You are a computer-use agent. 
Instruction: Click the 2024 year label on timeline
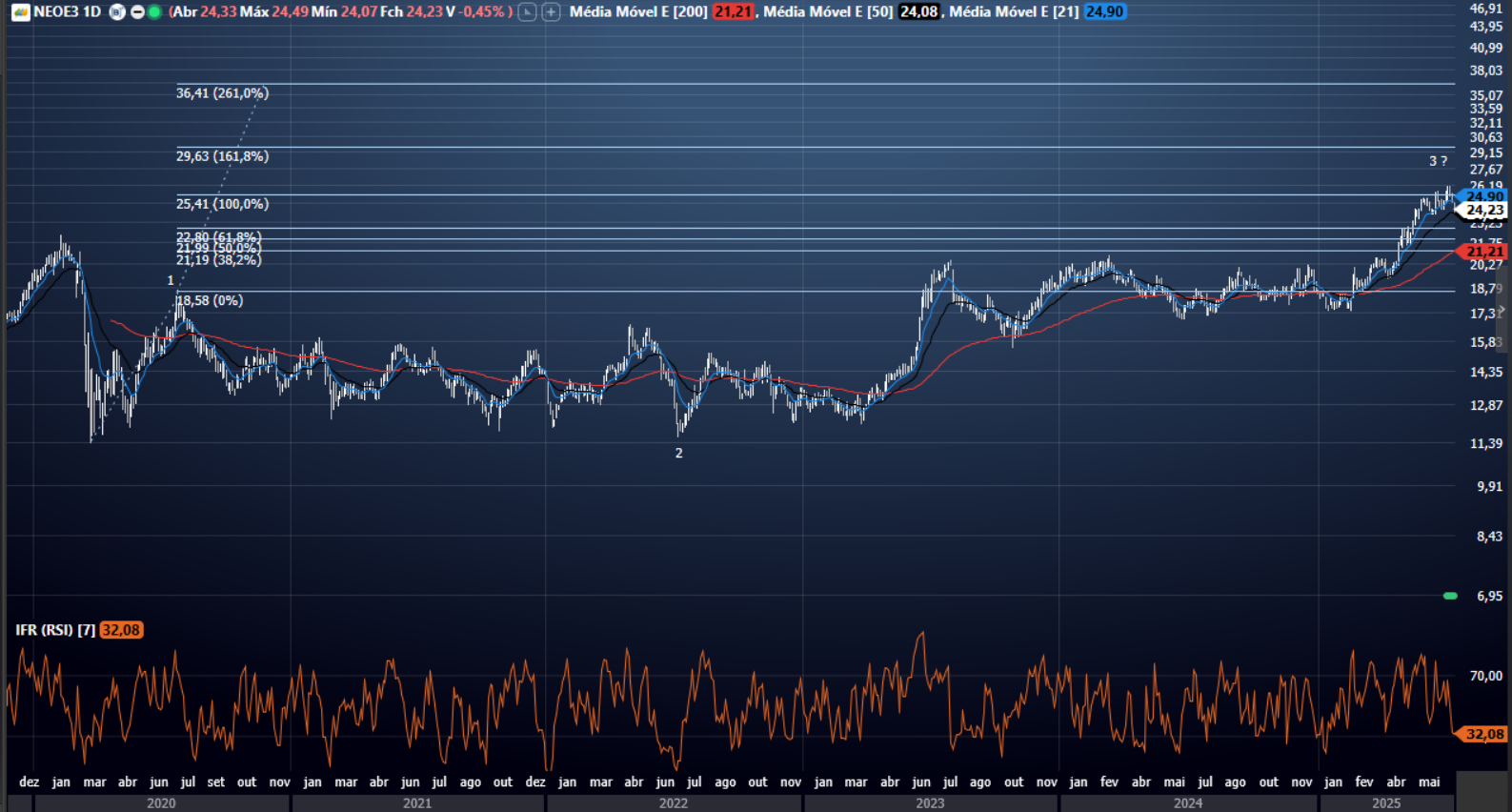click(x=1188, y=803)
